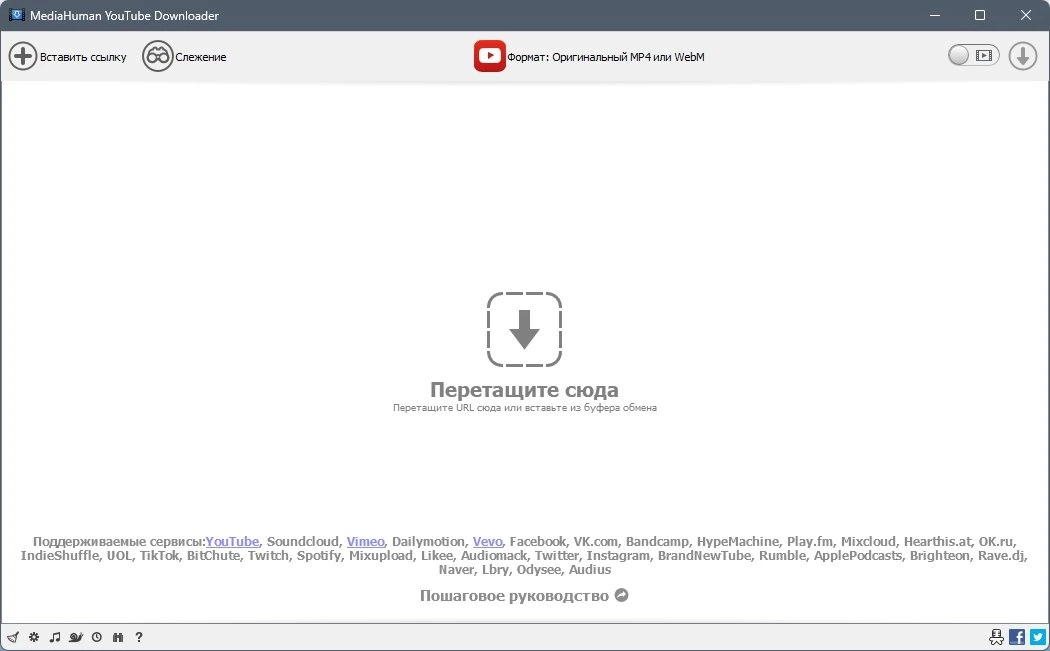Viewport: 1050px width, 651px height.
Task: Click the mustache hat icon in status bar
Action: pyautogui.click(x=996, y=637)
